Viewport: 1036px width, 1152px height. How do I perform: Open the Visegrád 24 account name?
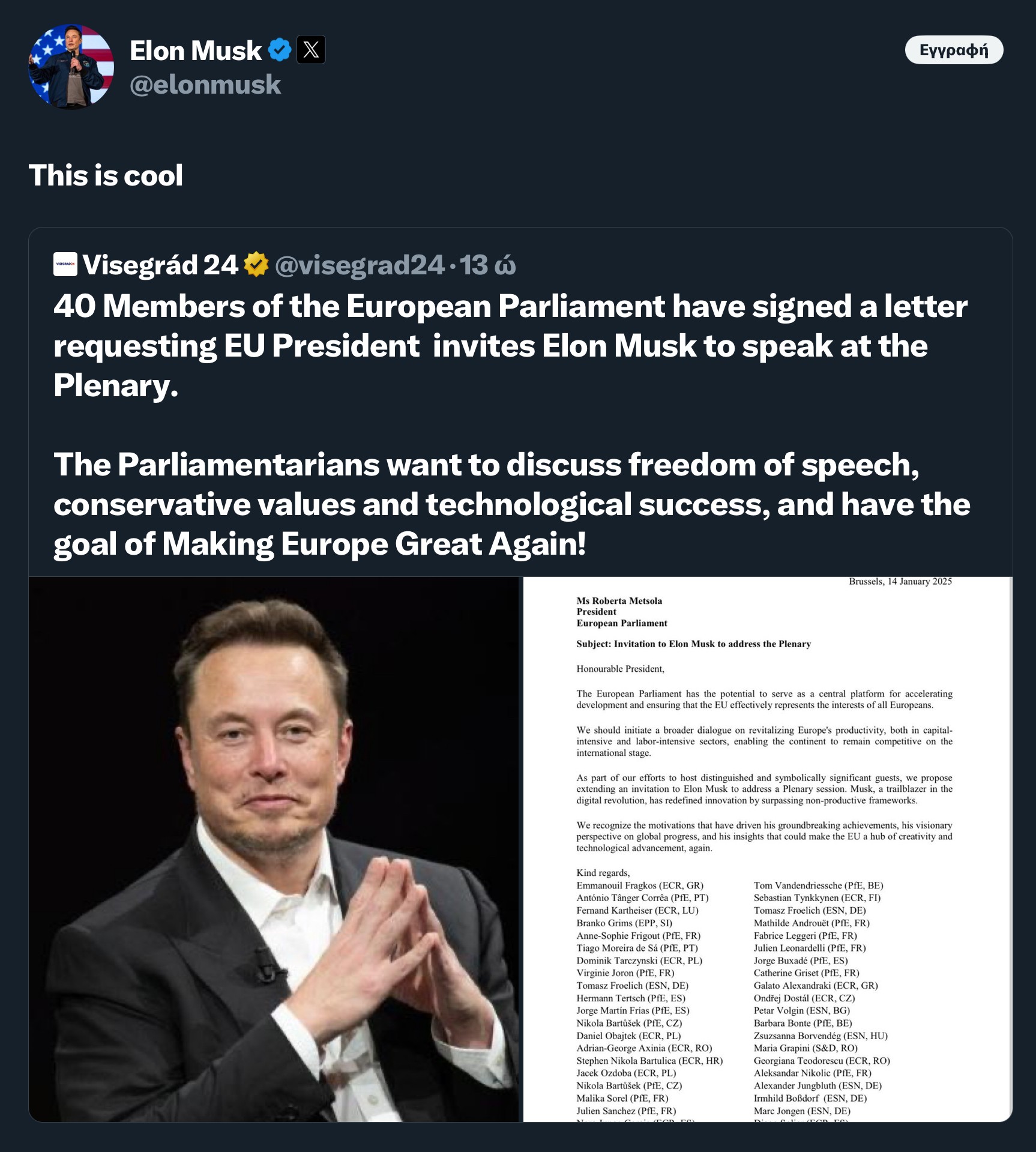[x=160, y=265]
